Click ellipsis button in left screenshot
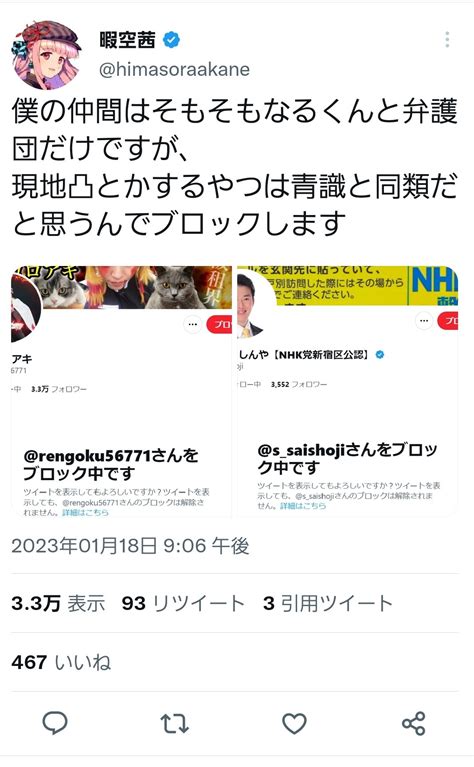Viewport: 474px width, 767px height. [x=193, y=324]
